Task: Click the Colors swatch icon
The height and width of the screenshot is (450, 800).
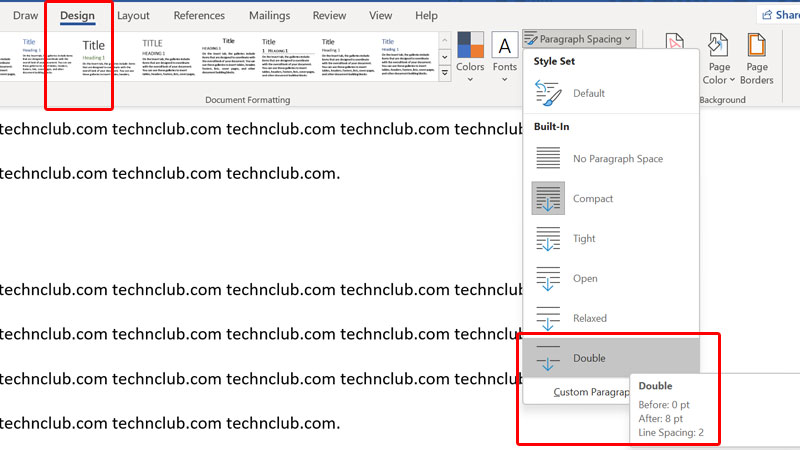Action: pyautogui.click(x=470, y=45)
